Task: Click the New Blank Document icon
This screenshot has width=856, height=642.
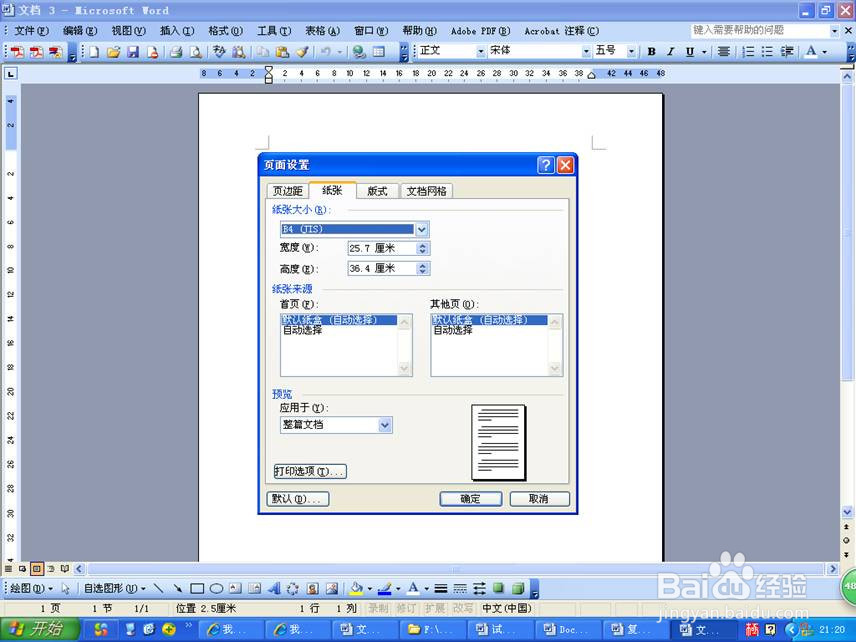Action: 94,52
